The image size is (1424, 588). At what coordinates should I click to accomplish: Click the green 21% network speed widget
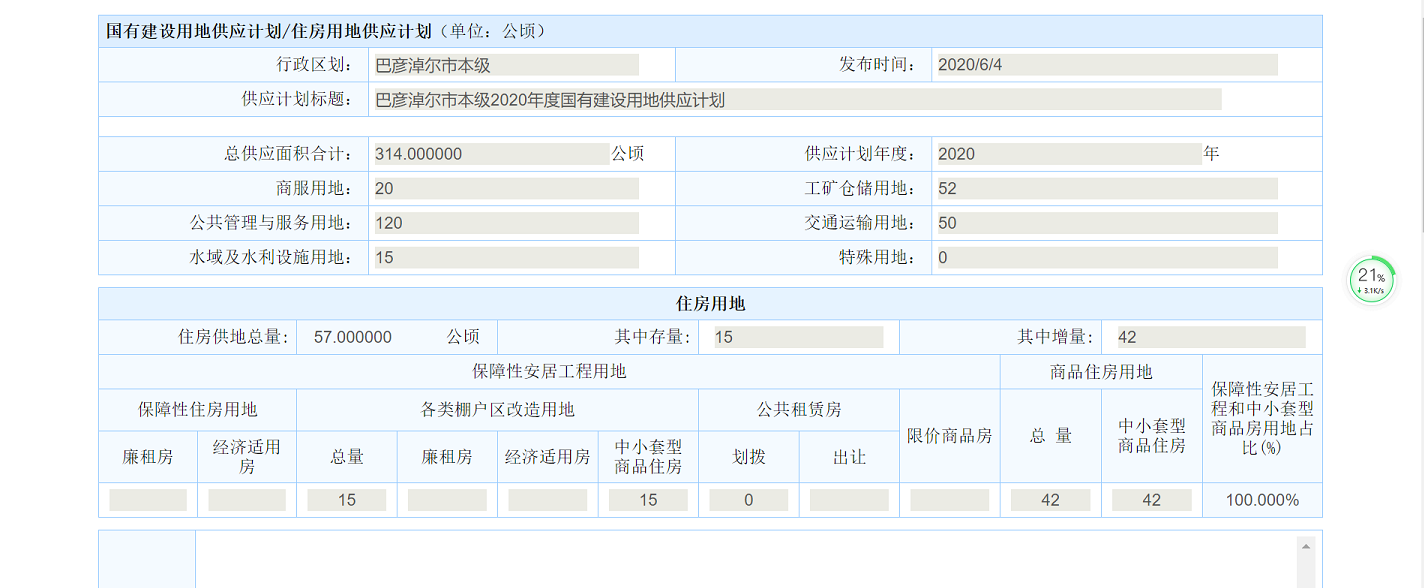point(1371,280)
